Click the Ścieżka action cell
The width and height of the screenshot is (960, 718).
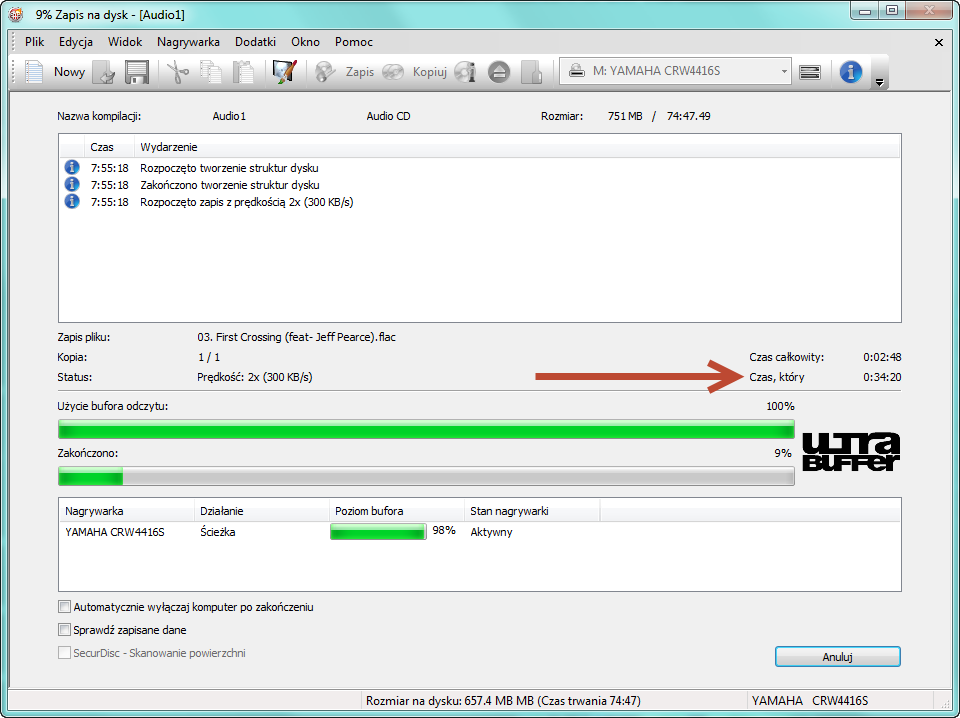[x=218, y=532]
